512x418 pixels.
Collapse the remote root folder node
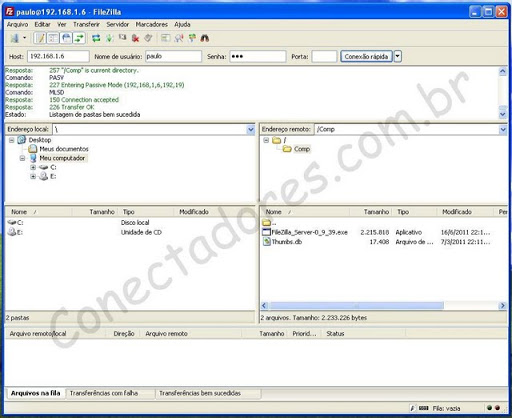[266, 140]
